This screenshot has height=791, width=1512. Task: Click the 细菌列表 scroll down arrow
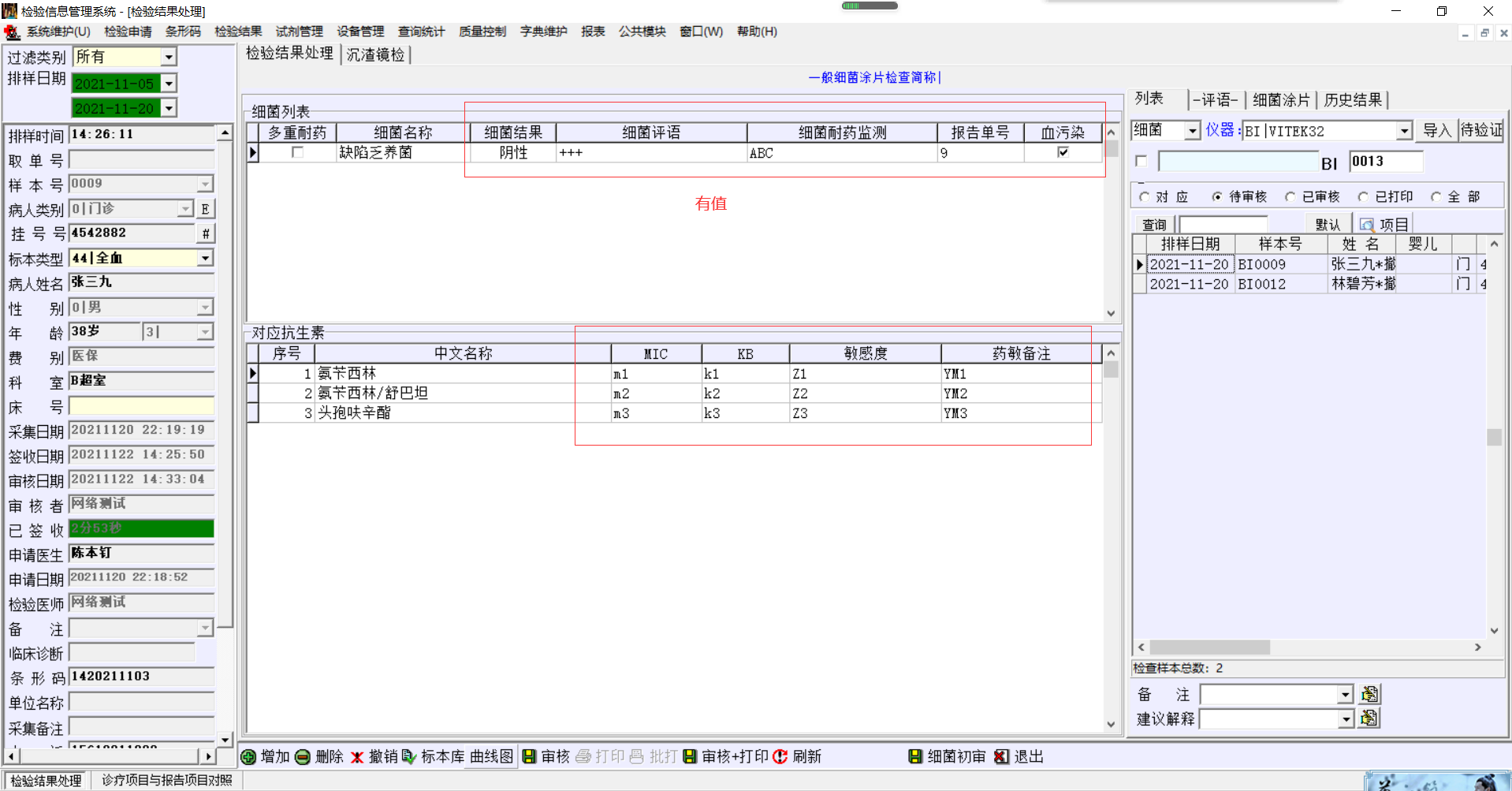pyautogui.click(x=1111, y=313)
